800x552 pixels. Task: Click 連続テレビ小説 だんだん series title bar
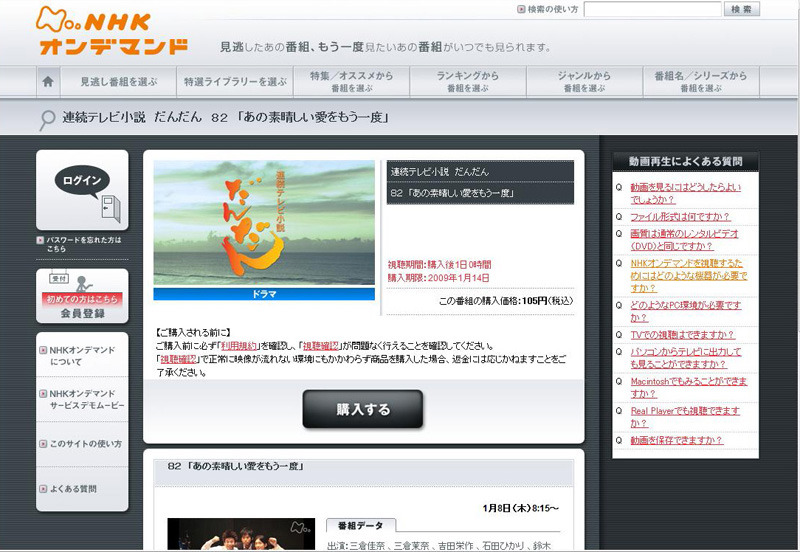tap(480, 171)
